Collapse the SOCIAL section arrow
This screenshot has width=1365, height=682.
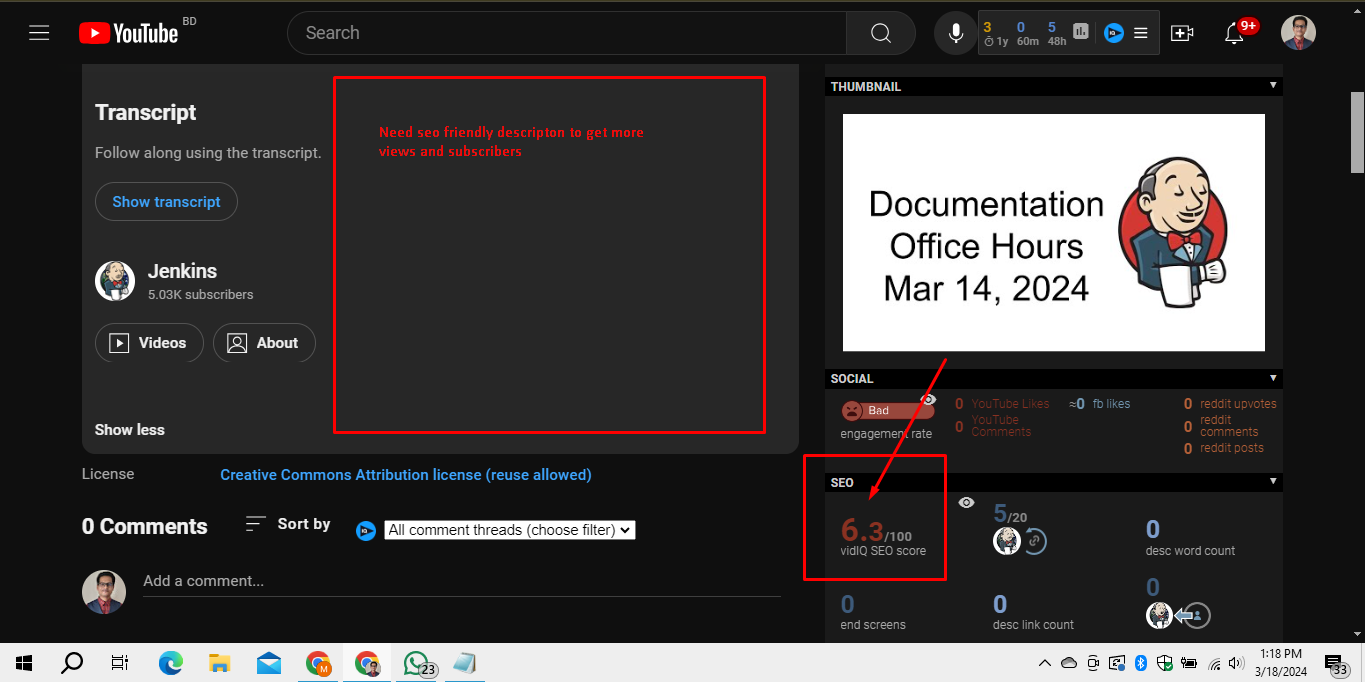[x=1273, y=378]
